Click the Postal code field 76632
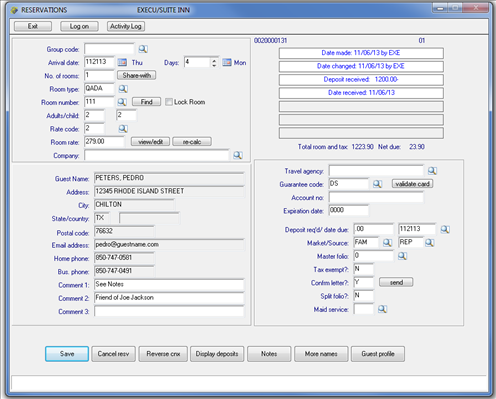Screen dimensions: 496x399 (x=124, y=232)
